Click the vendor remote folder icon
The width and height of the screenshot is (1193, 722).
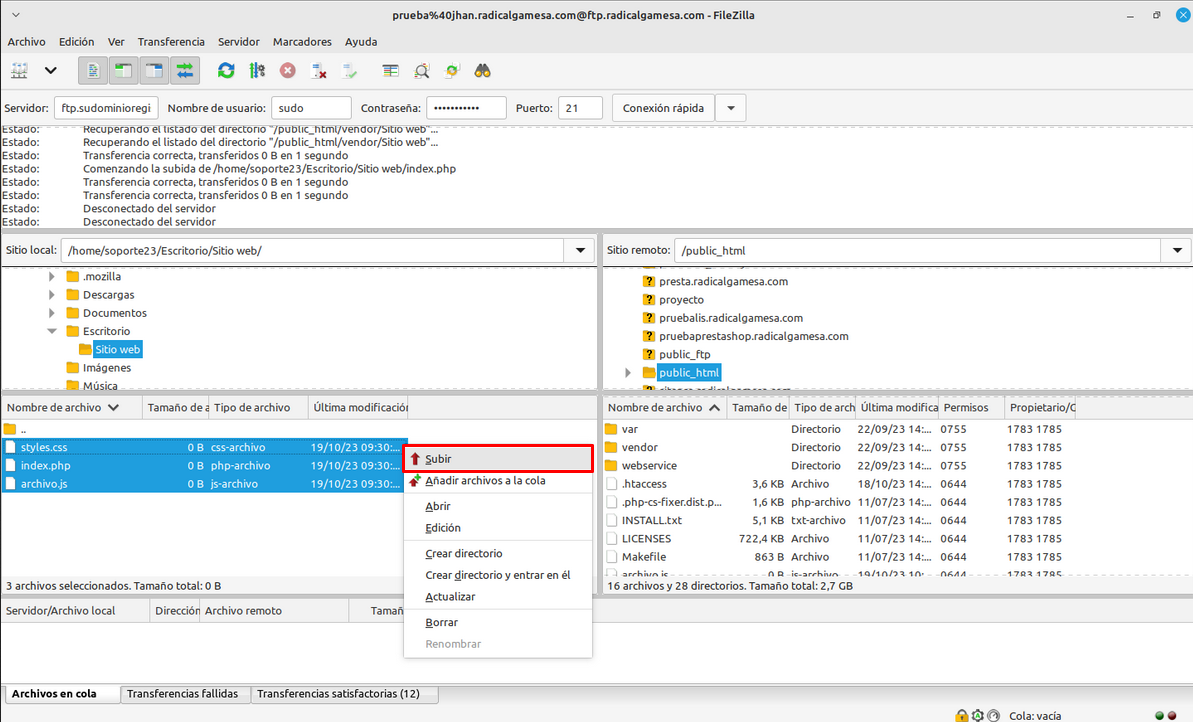(x=611, y=447)
